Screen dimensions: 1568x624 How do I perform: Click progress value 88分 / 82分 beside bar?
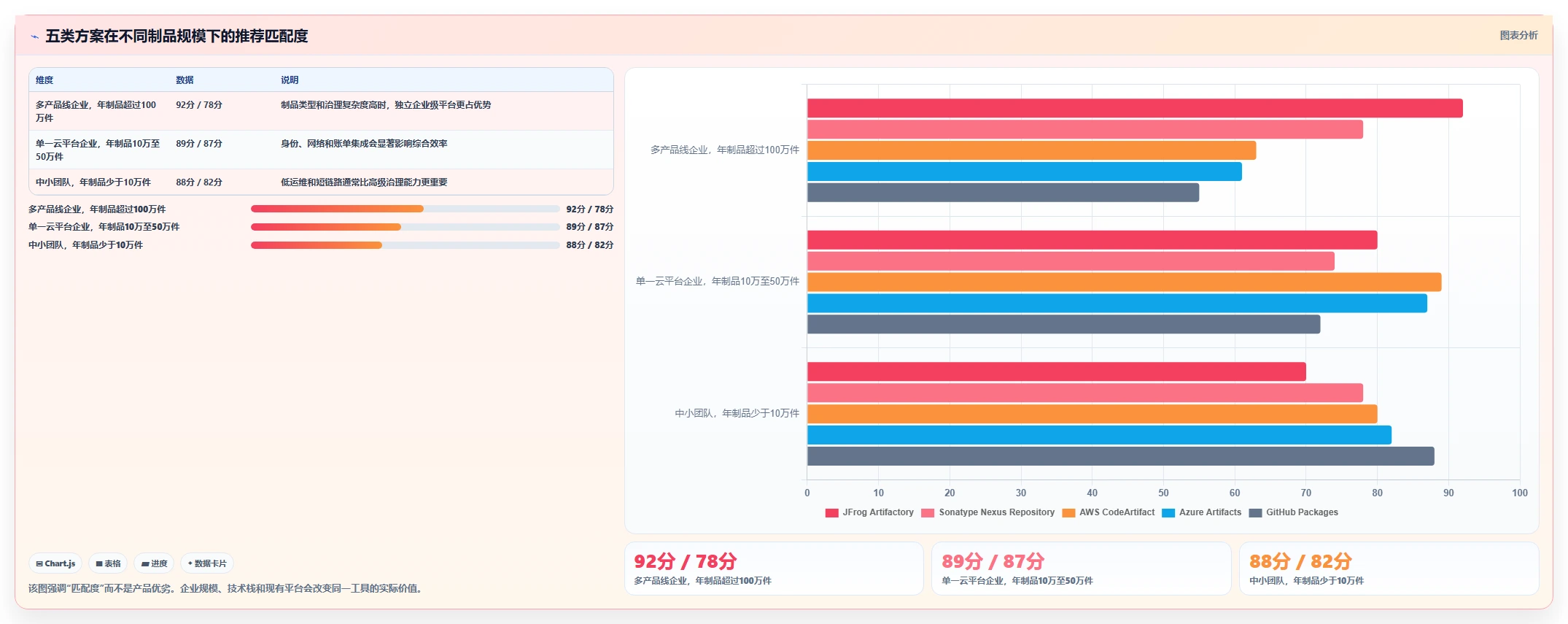pyautogui.click(x=589, y=245)
